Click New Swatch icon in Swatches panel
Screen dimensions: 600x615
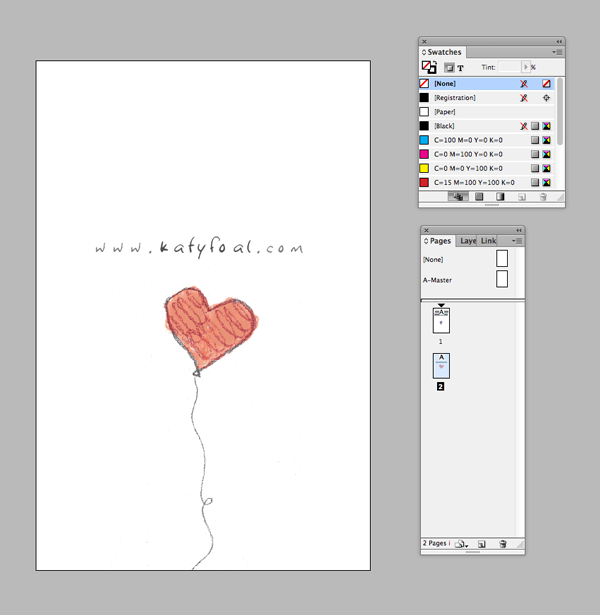click(522, 197)
